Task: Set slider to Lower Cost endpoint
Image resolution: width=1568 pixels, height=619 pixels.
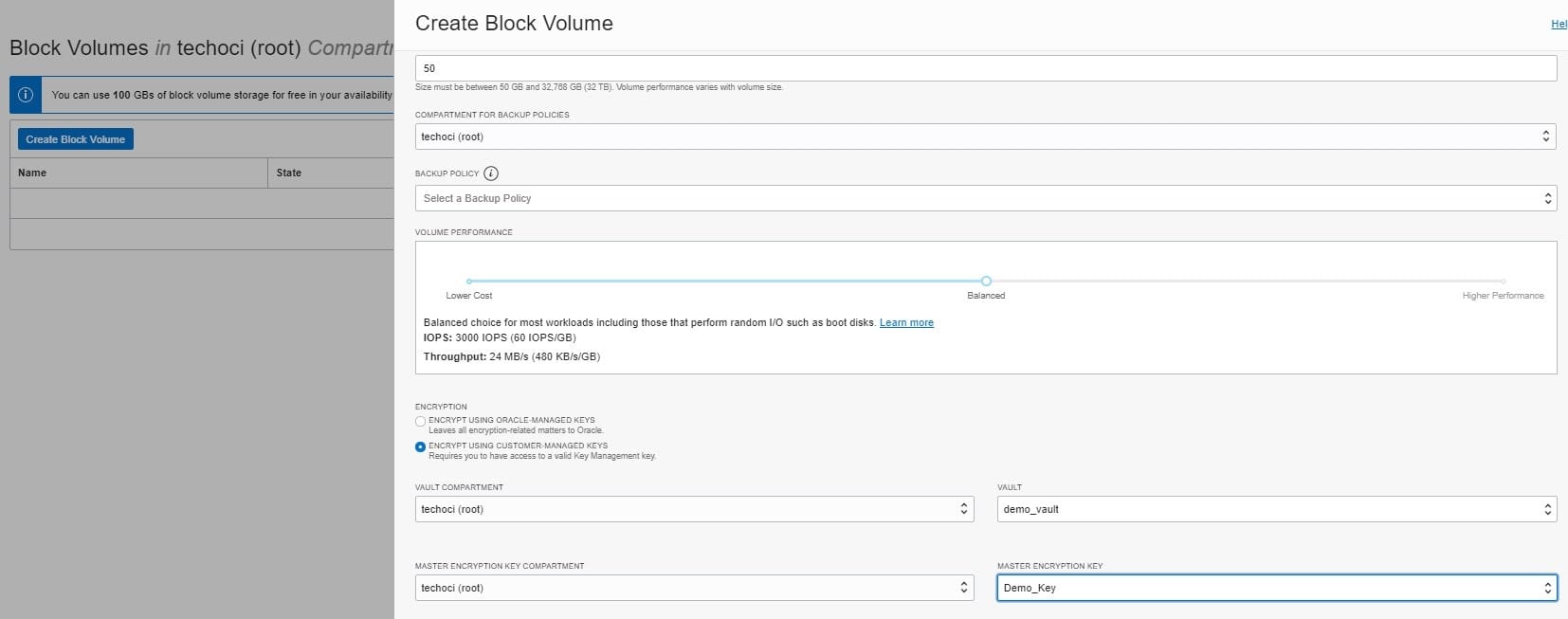Action: pos(469,282)
